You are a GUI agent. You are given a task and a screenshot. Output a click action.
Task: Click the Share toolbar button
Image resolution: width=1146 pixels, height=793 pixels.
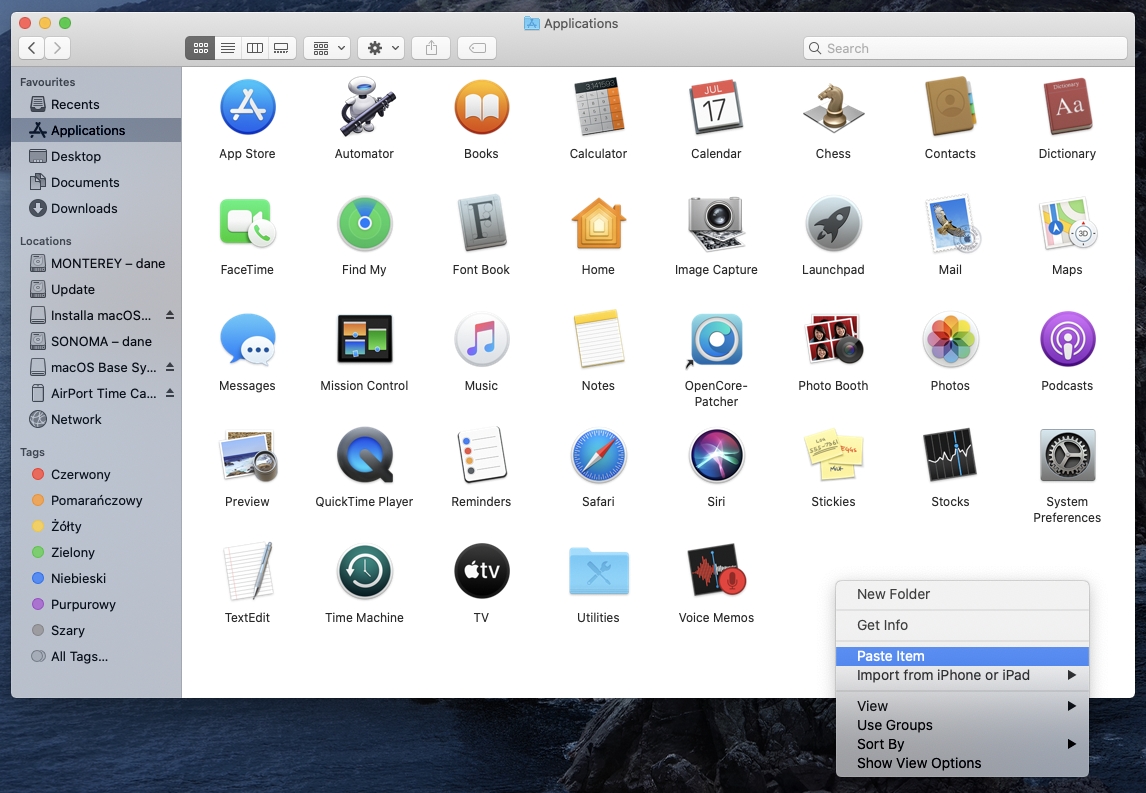432,48
